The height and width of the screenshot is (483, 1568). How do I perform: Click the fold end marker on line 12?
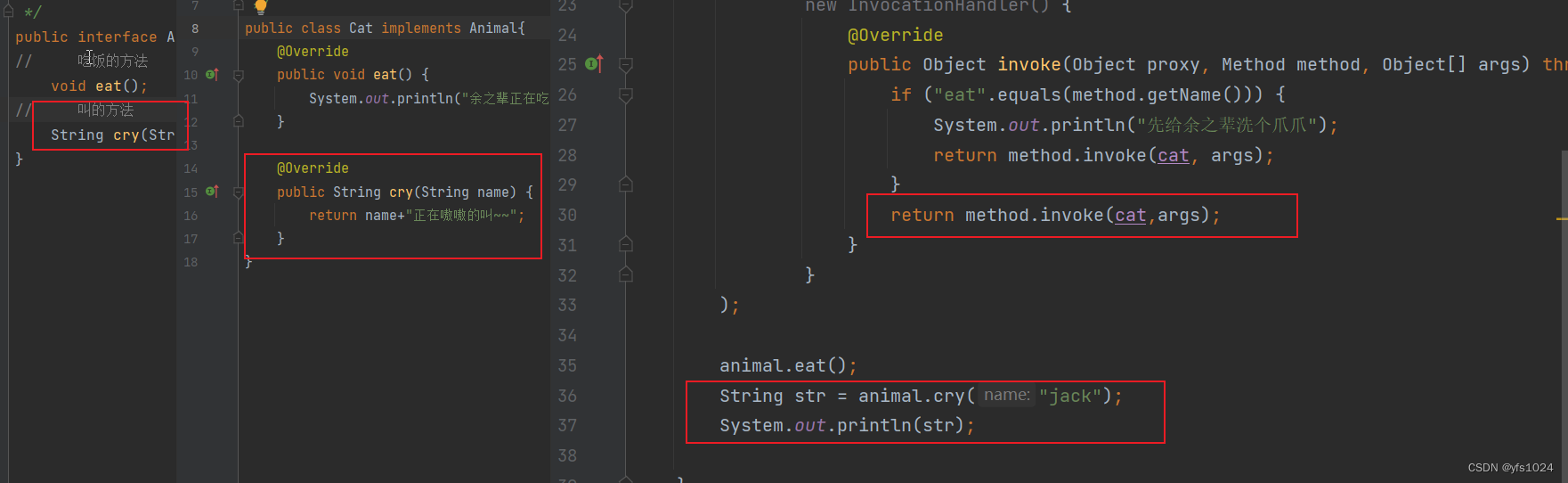pos(239,121)
